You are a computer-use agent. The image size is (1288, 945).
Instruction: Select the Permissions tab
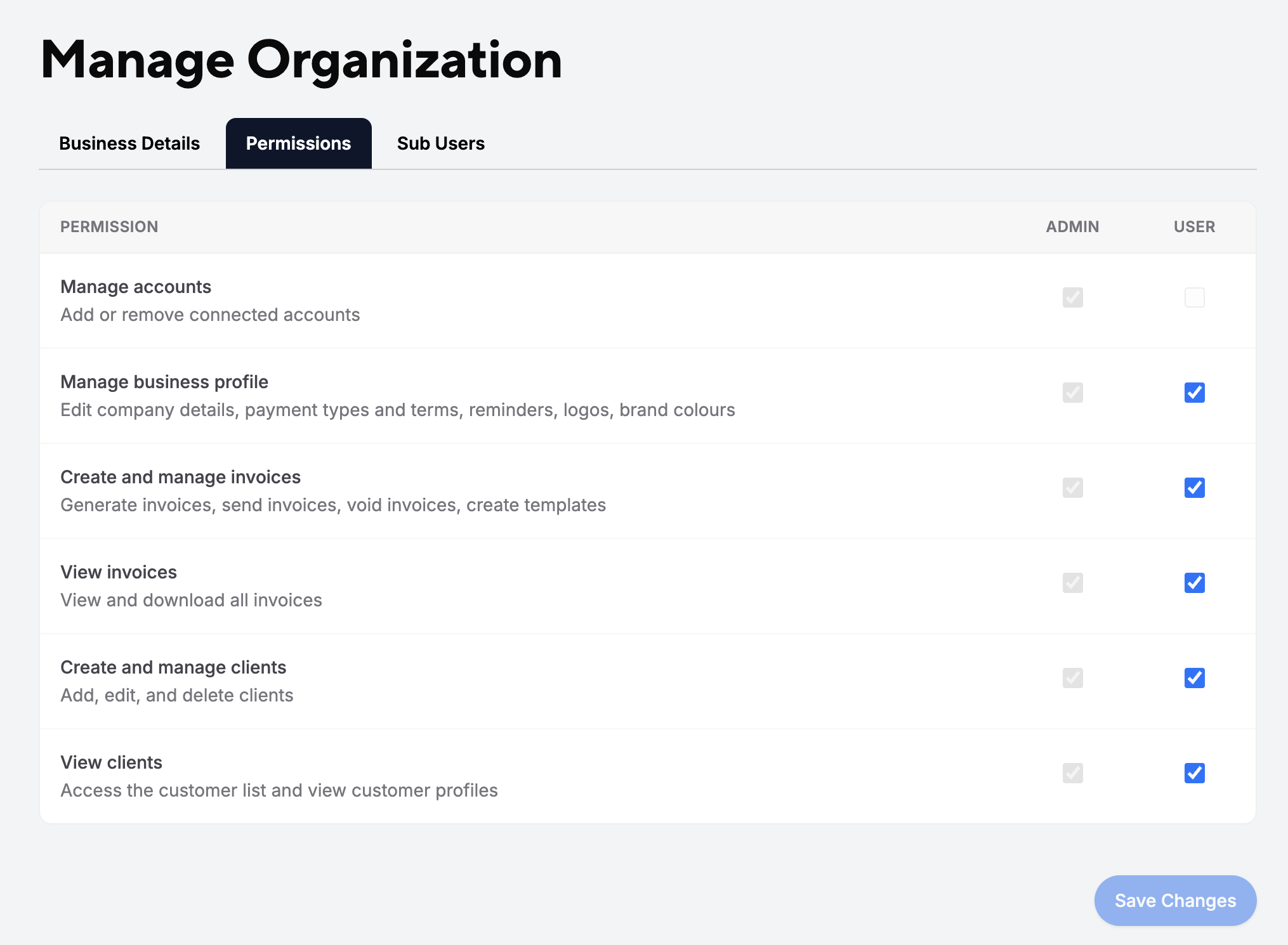point(298,143)
